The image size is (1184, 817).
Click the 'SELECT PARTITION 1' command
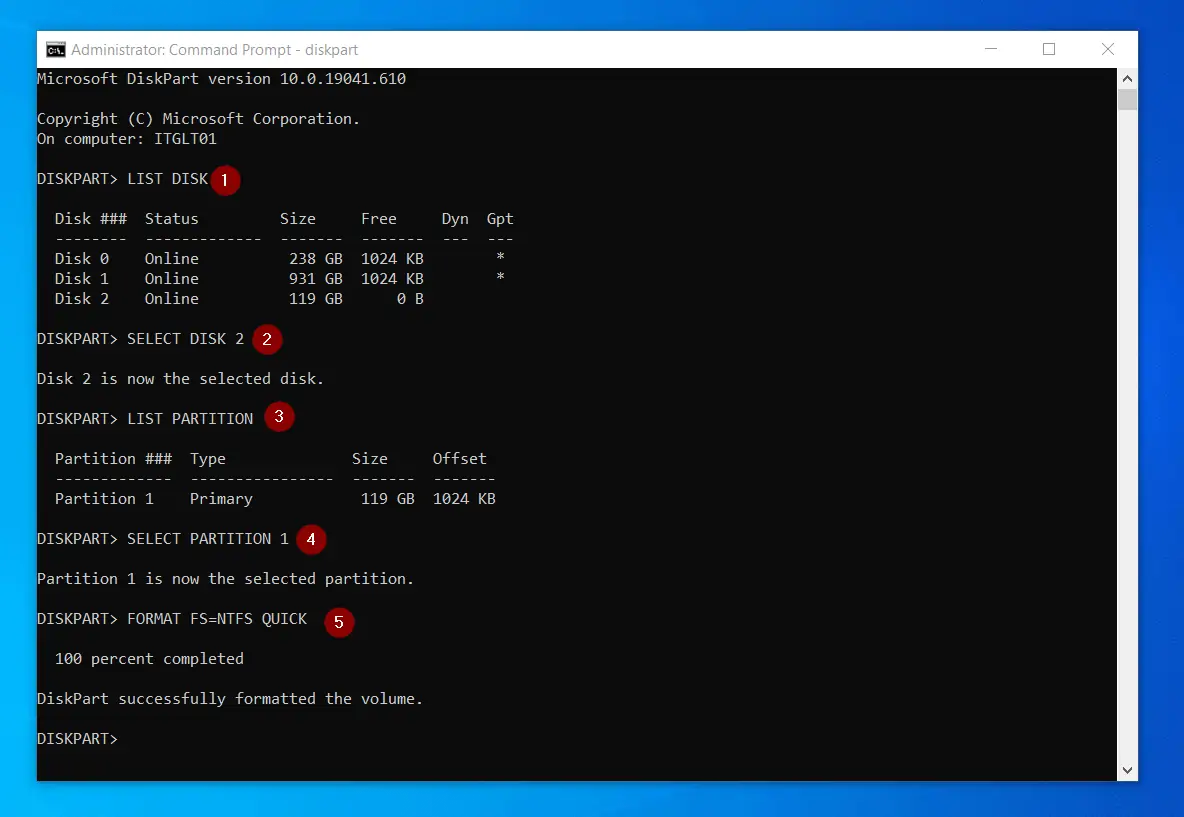208,539
